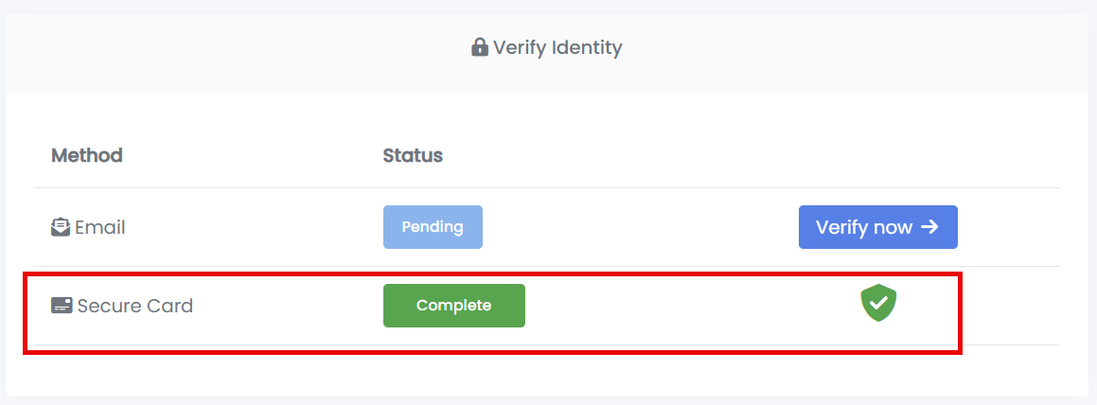The height and width of the screenshot is (405, 1097).
Task: Select the Secure Card method label
Action: [135, 305]
